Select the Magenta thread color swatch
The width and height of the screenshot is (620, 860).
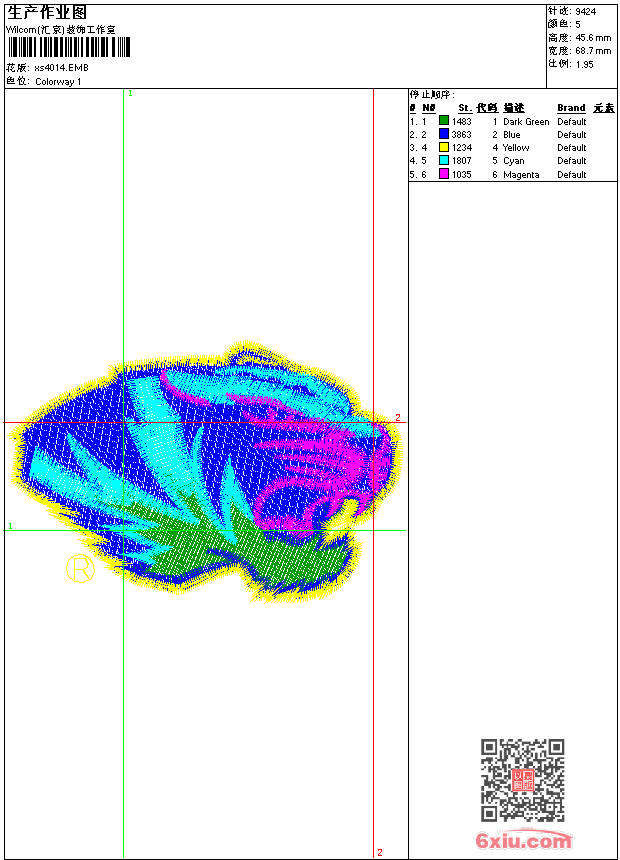coord(444,174)
